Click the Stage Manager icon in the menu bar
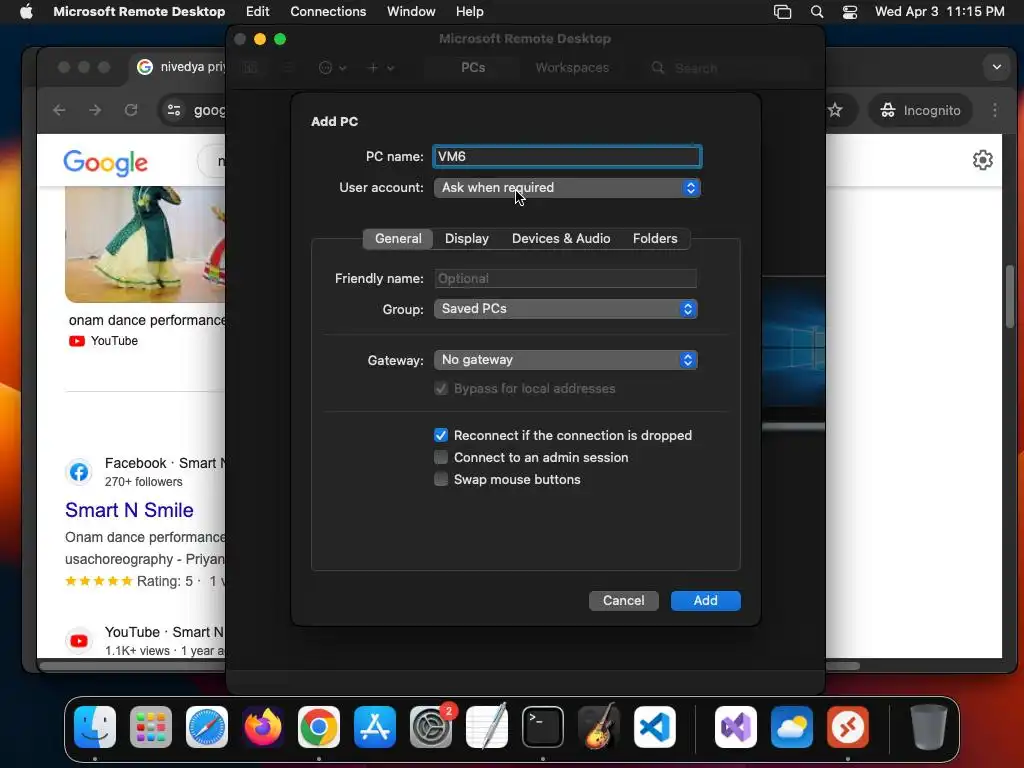The height and width of the screenshot is (768, 1024). pos(782,12)
